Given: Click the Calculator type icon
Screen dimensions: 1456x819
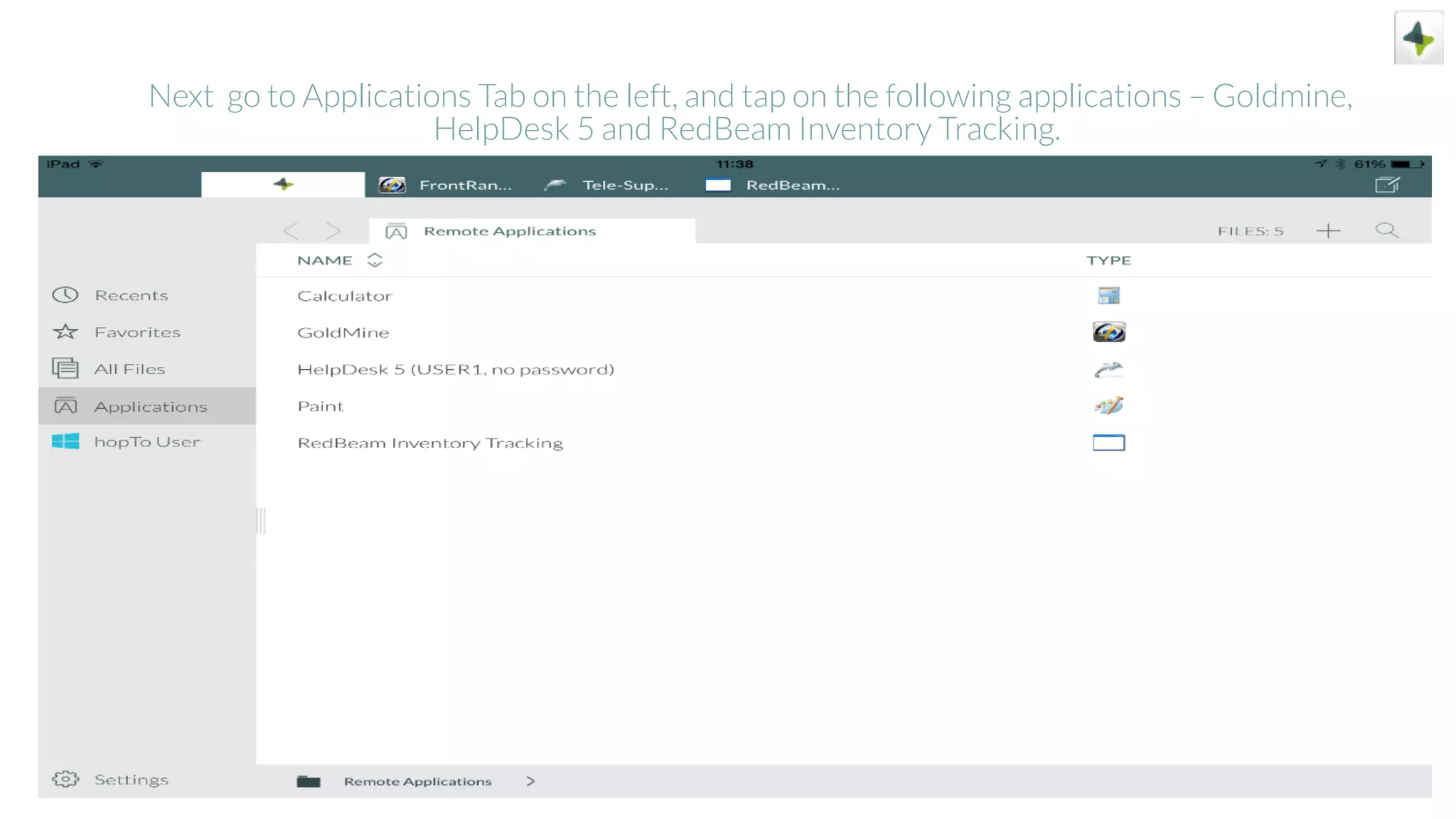Looking at the screenshot, I should [1108, 295].
